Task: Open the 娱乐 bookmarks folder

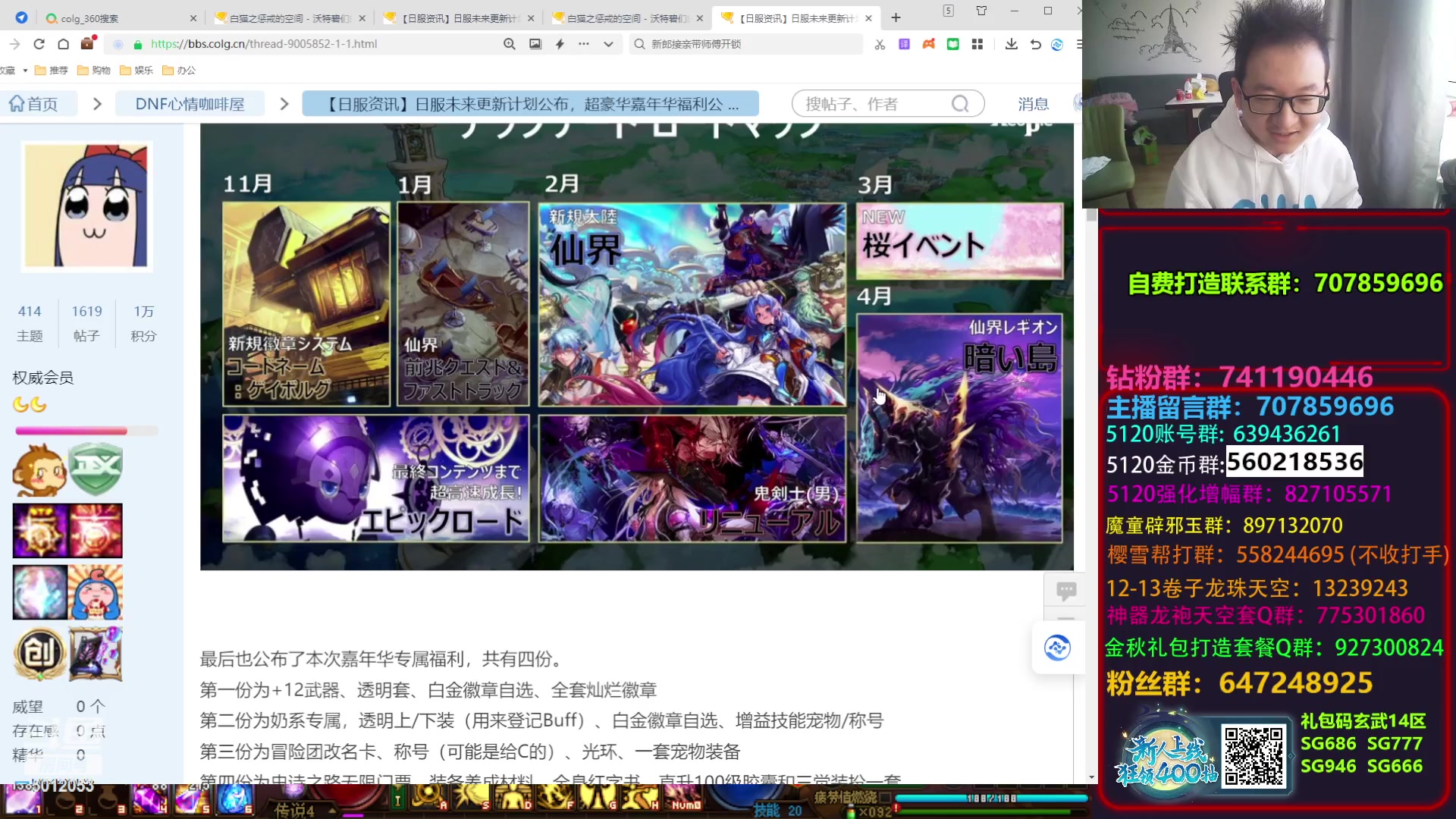Action: point(136,71)
